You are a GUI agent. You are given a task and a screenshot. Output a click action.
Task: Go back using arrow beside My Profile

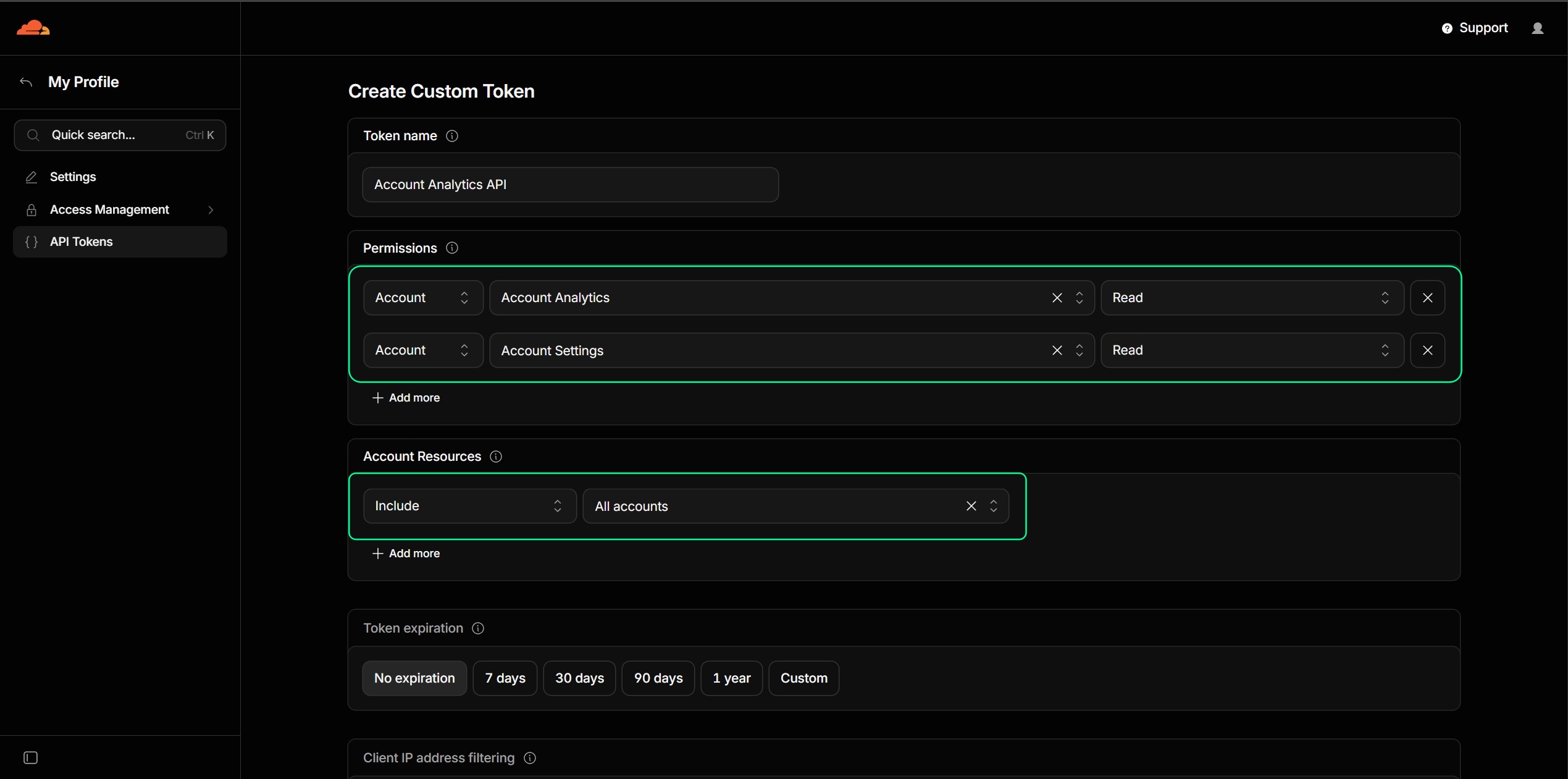[26, 82]
